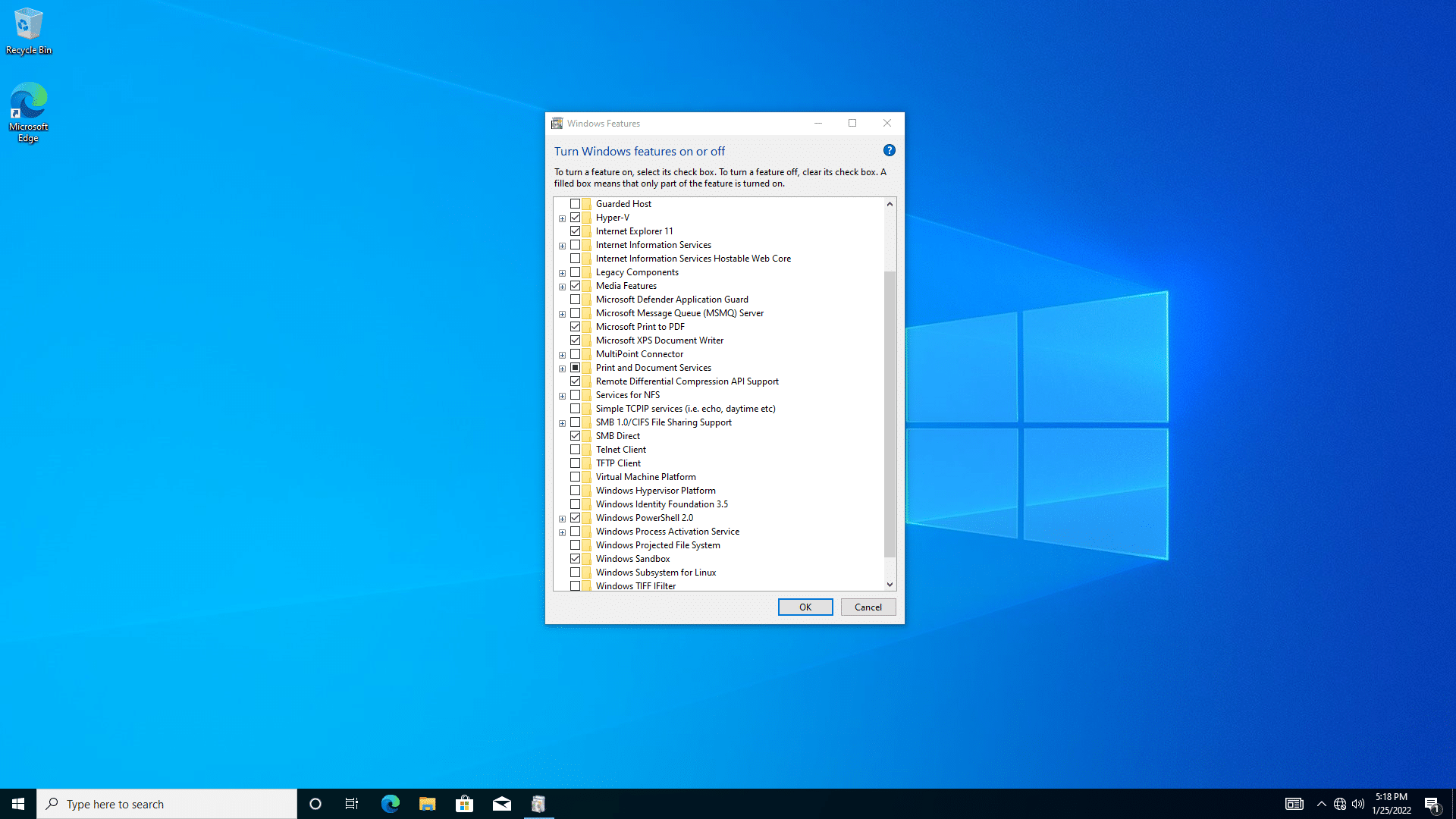Image resolution: width=1456 pixels, height=819 pixels.
Task: Check the Telnet Client box
Action: point(576,450)
